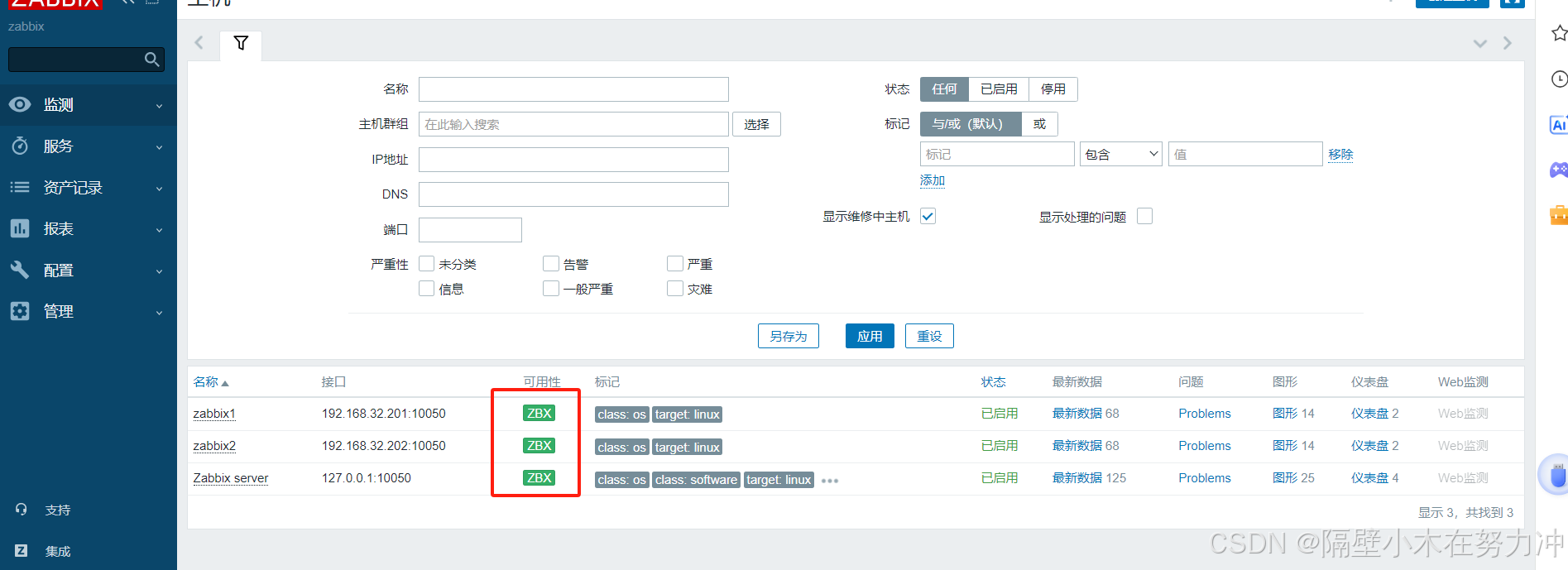The height and width of the screenshot is (570, 1568).
Task: Click the previous filter tab arrow
Action: [199, 42]
